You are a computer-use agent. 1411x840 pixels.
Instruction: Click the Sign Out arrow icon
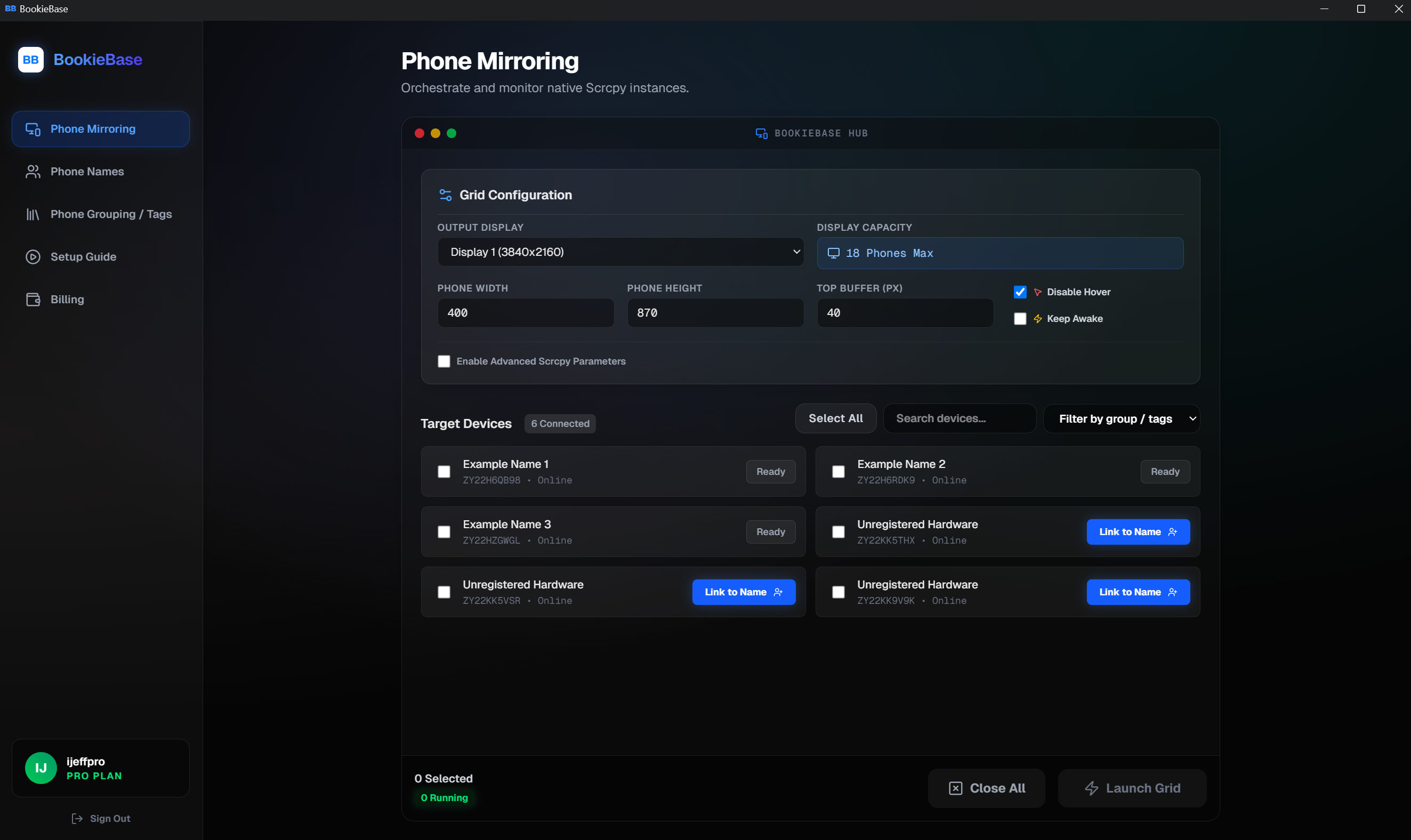click(x=77, y=819)
